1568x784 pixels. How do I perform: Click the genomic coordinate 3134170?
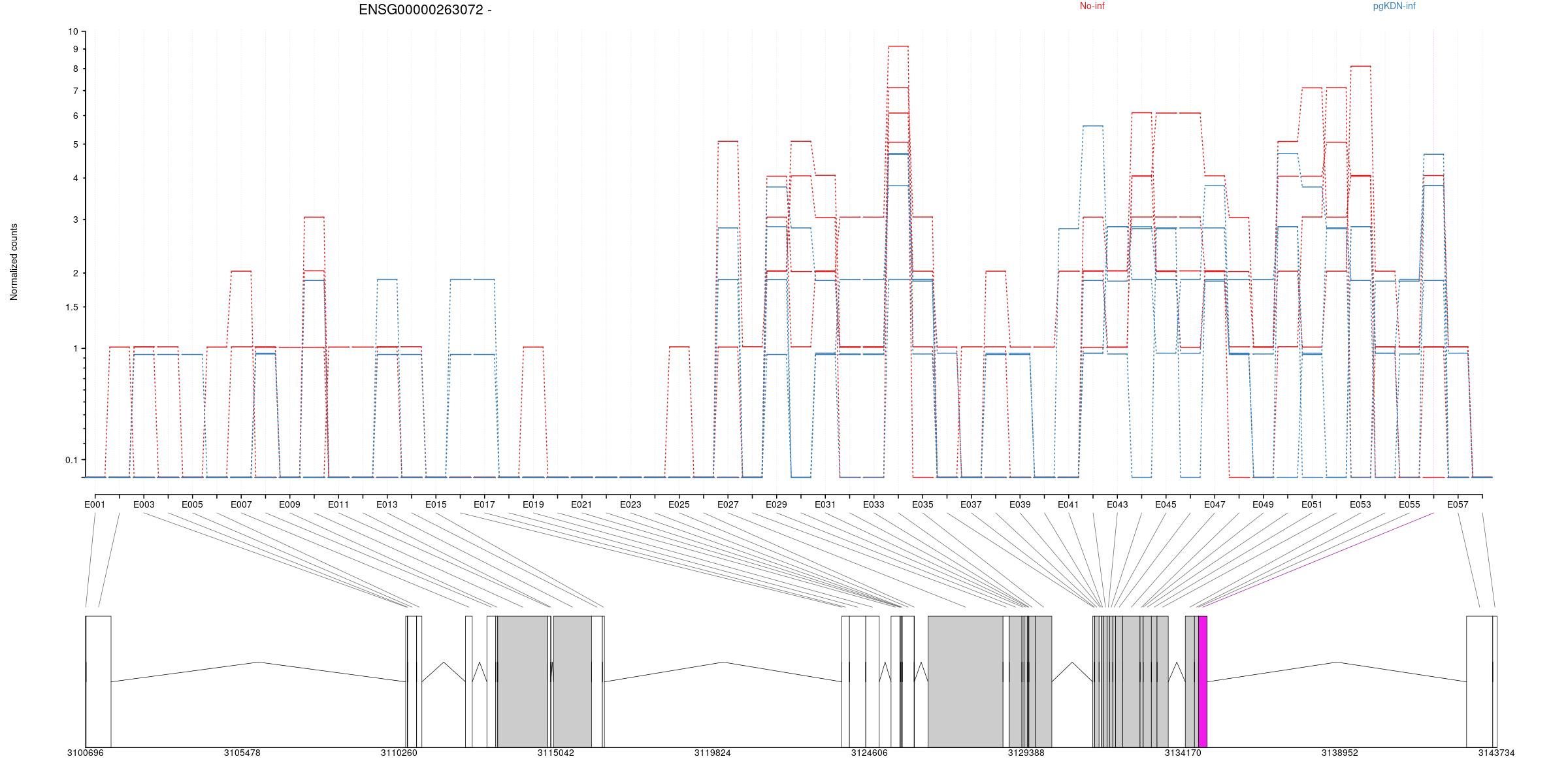click(1183, 753)
